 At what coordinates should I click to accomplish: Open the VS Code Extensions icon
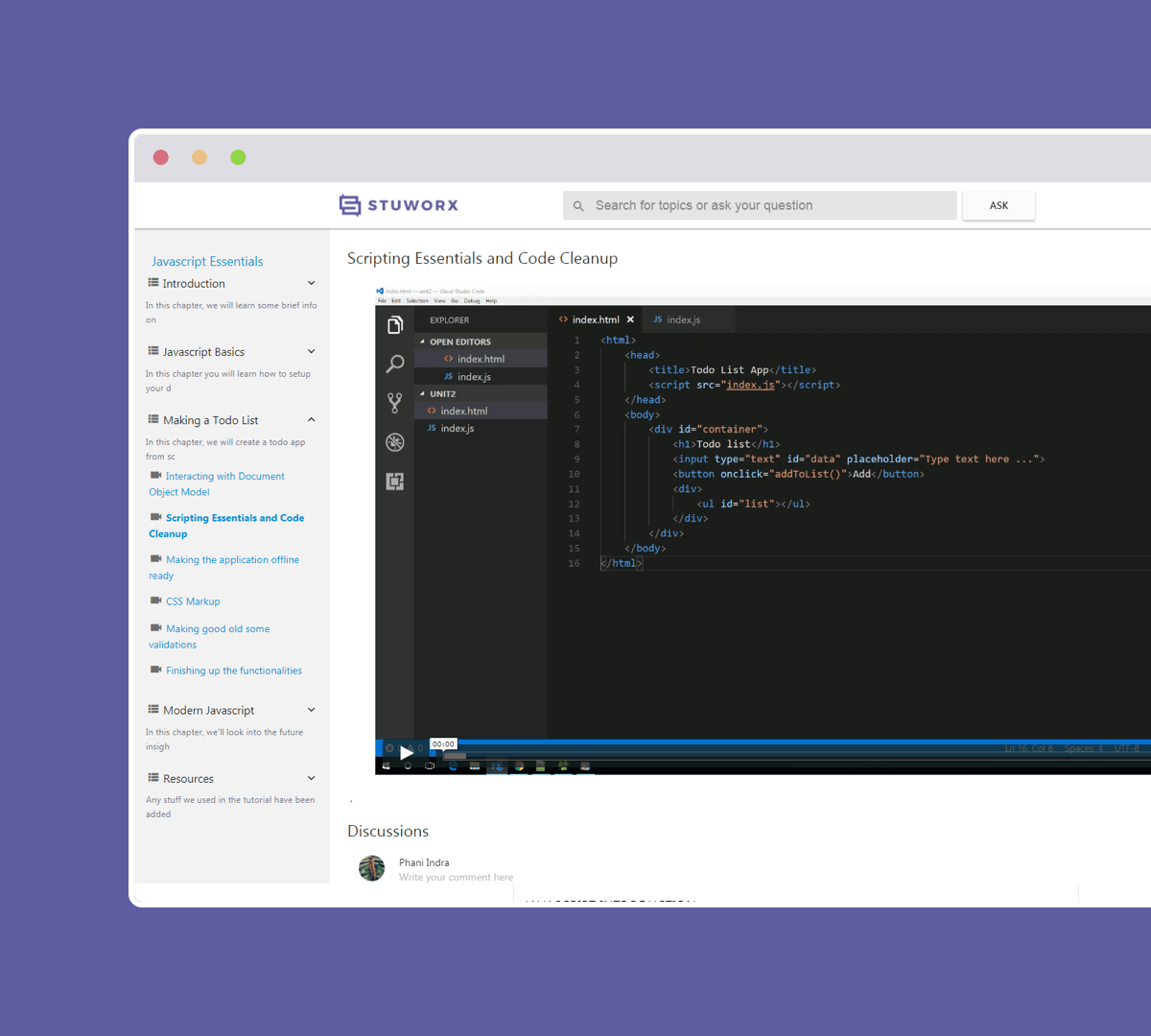point(394,482)
